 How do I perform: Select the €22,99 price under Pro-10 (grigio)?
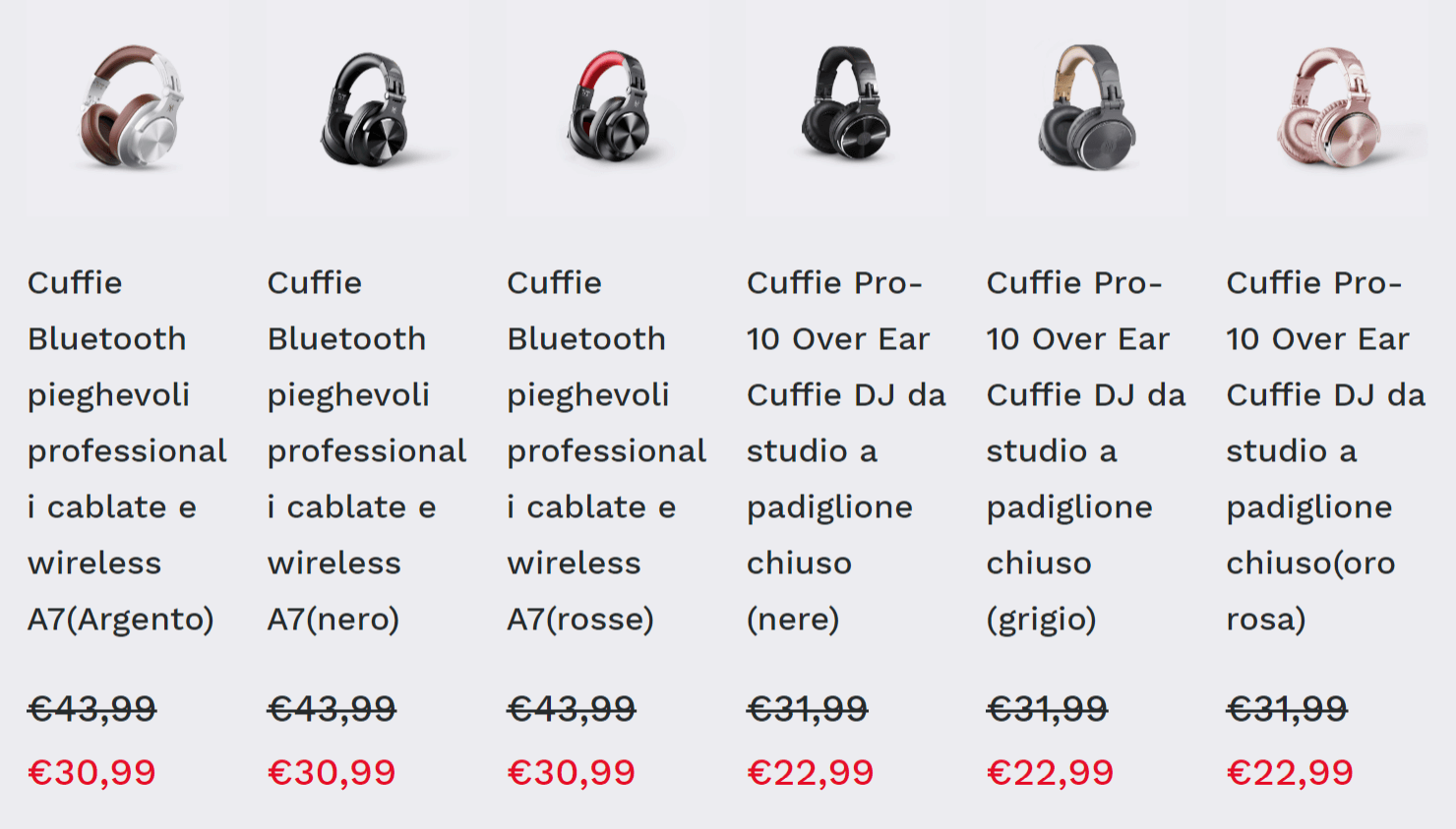[1051, 773]
